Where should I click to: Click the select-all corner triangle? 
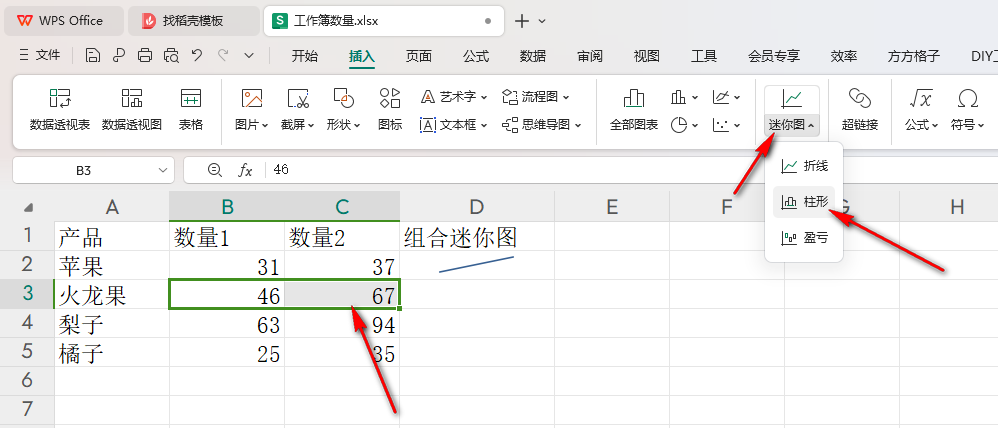28,207
